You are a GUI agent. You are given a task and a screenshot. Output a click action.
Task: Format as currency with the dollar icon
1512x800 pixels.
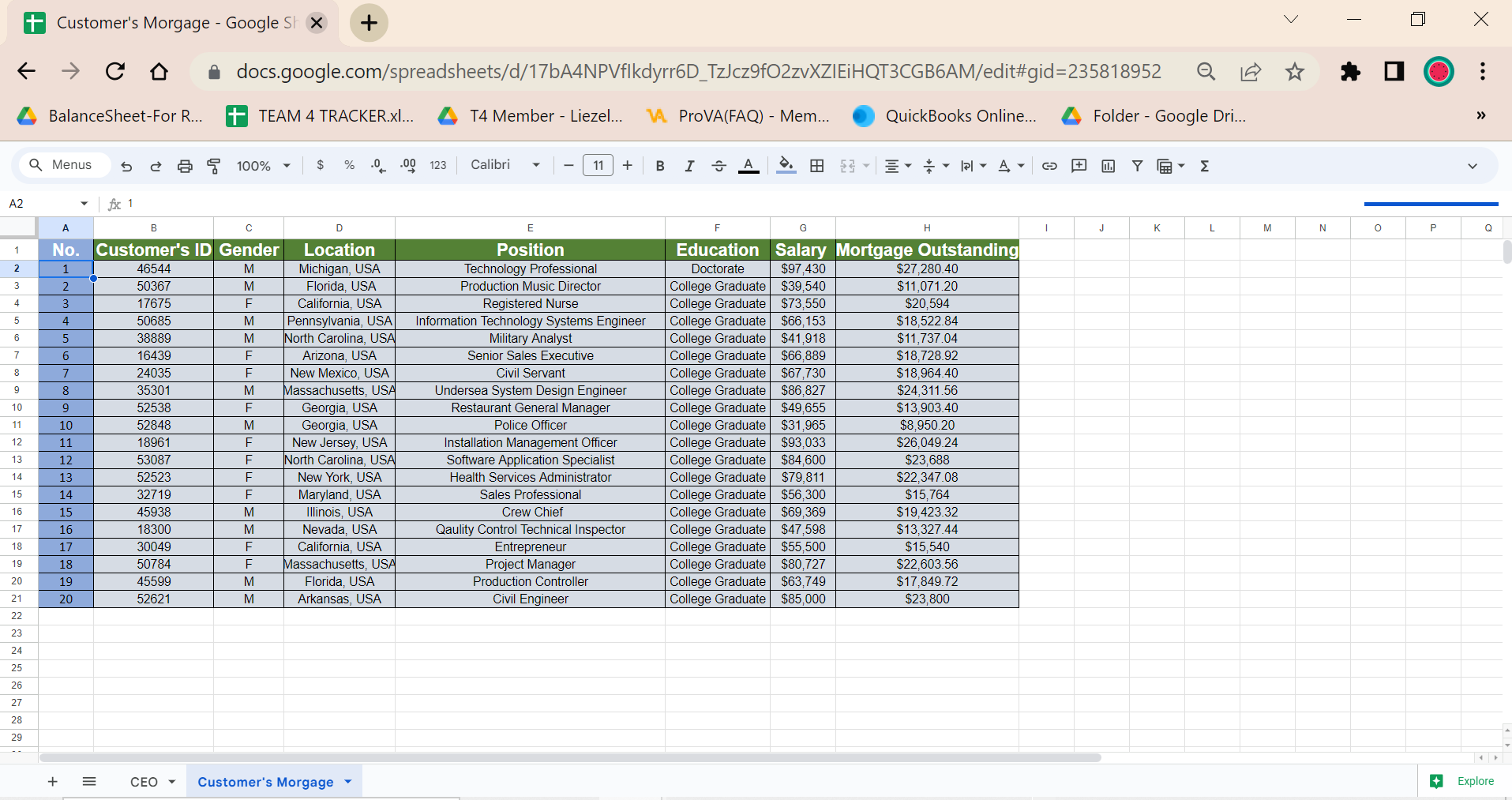(x=320, y=165)
